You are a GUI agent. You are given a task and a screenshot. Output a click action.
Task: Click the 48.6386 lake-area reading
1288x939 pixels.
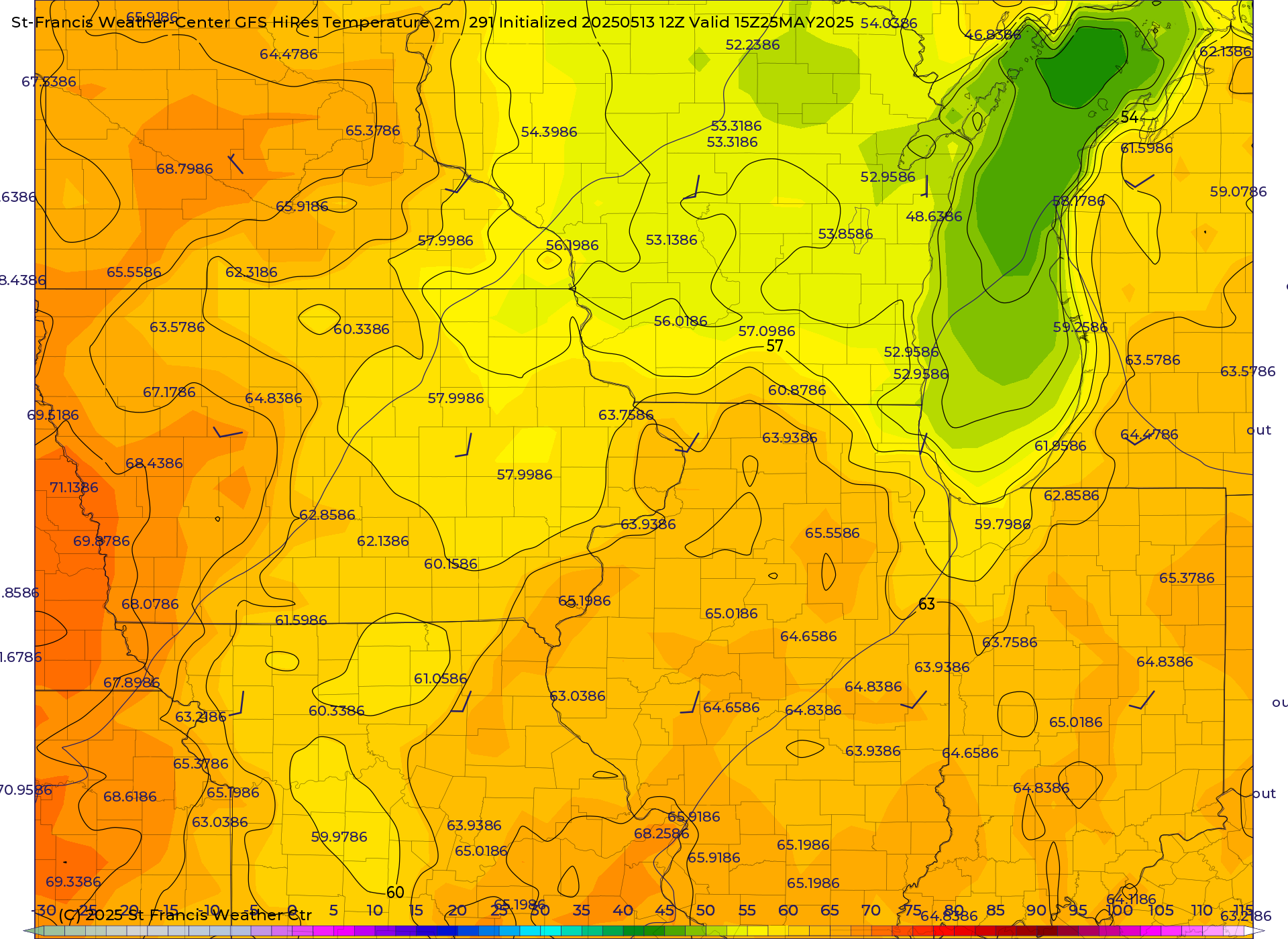coord(934,217)
